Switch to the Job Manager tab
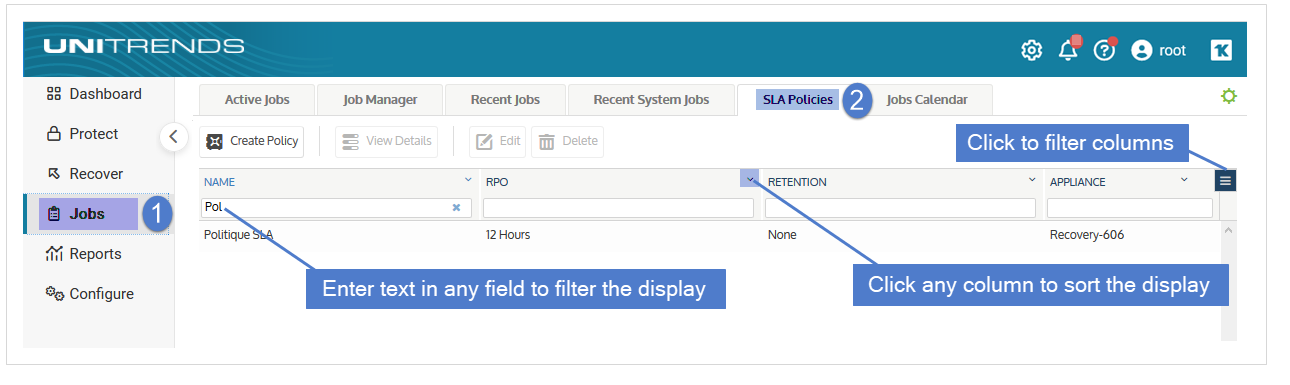Screen dimensions: 1290x385 (x=380, y=100)
